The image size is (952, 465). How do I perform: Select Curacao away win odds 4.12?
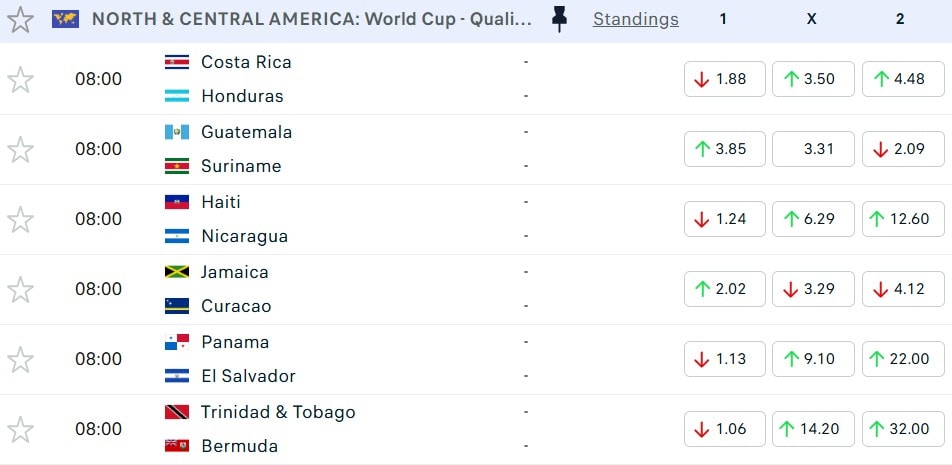pyautogui.click(x=901, y=289)
